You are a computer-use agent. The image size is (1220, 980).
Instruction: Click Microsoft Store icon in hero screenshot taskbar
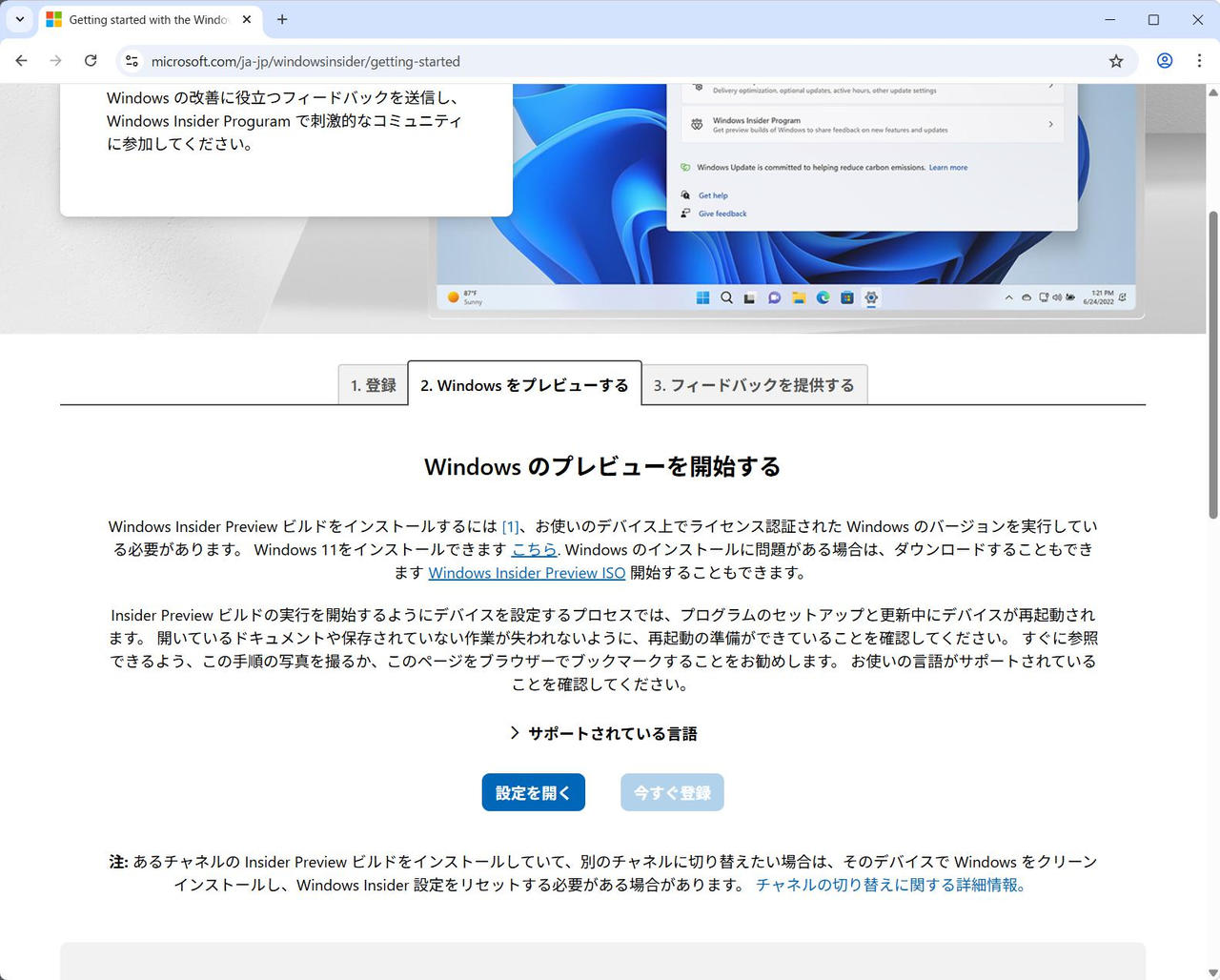pyautogui.click(x=846, y=297)
